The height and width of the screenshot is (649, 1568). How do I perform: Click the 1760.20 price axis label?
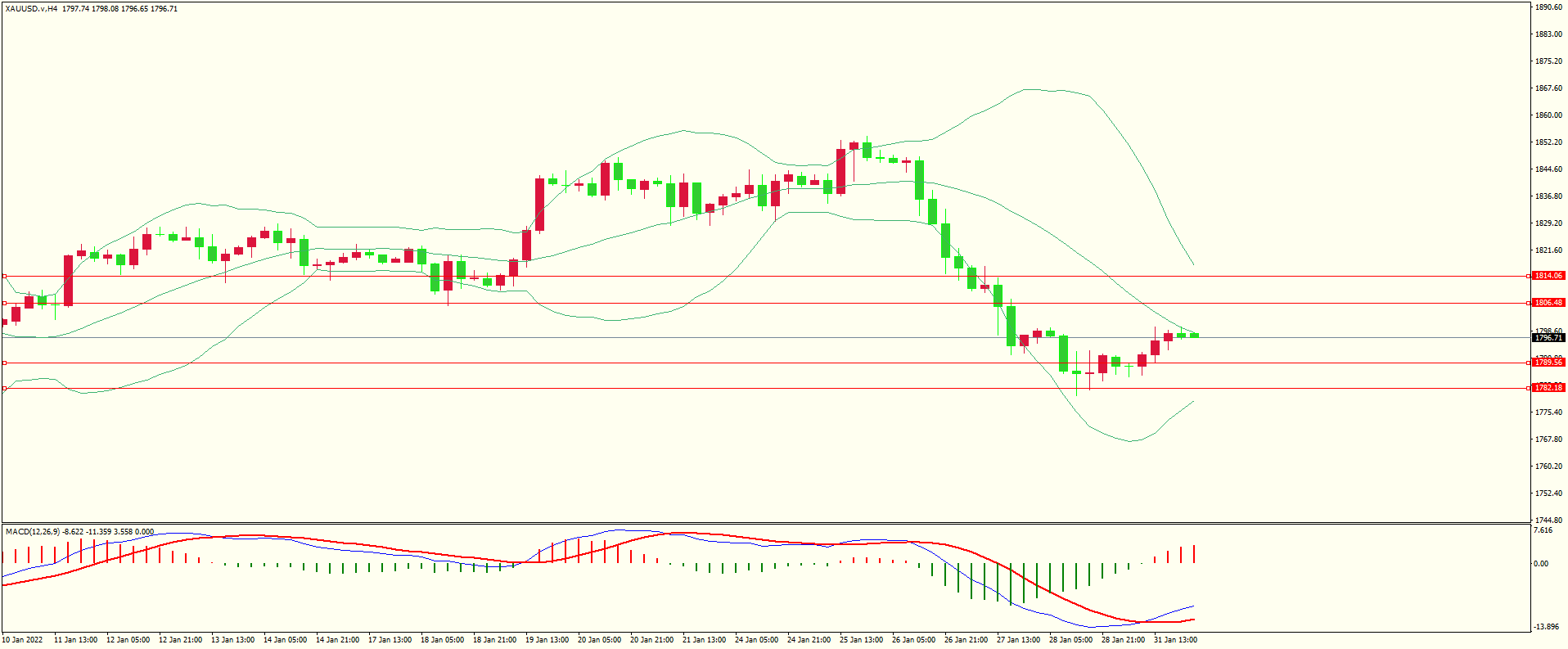click(1548, 466)
